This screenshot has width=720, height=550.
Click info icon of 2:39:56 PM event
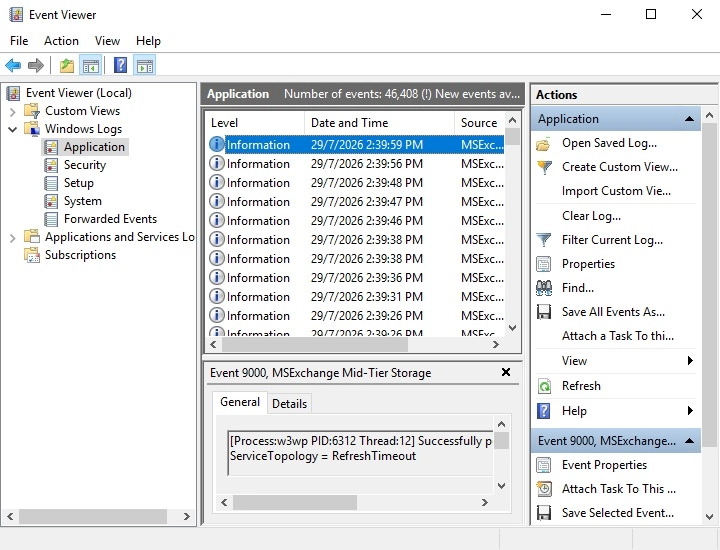(217, 163)
